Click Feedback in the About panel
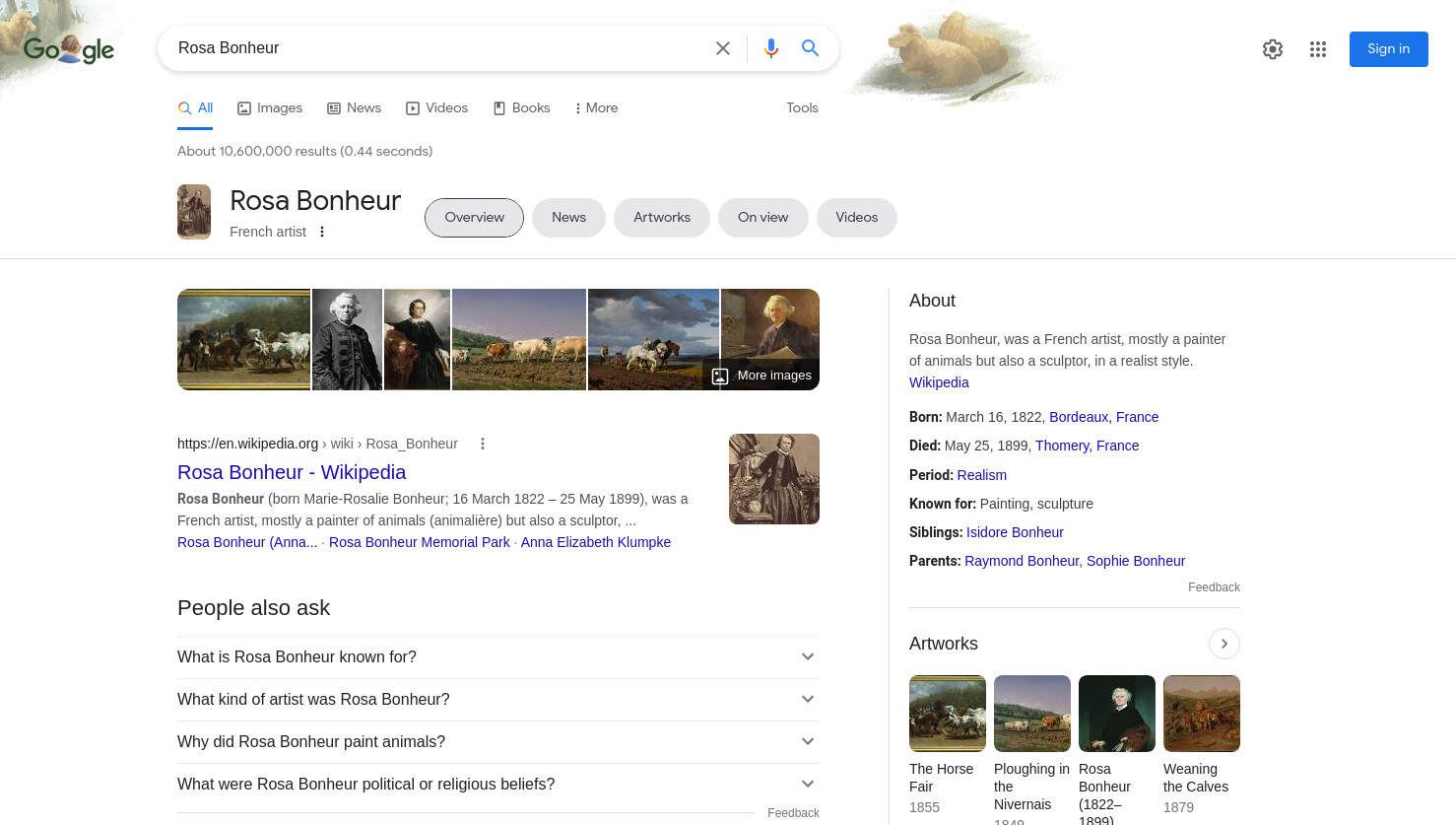Viewport: 1456px width, 825px height. (1214, 587)
